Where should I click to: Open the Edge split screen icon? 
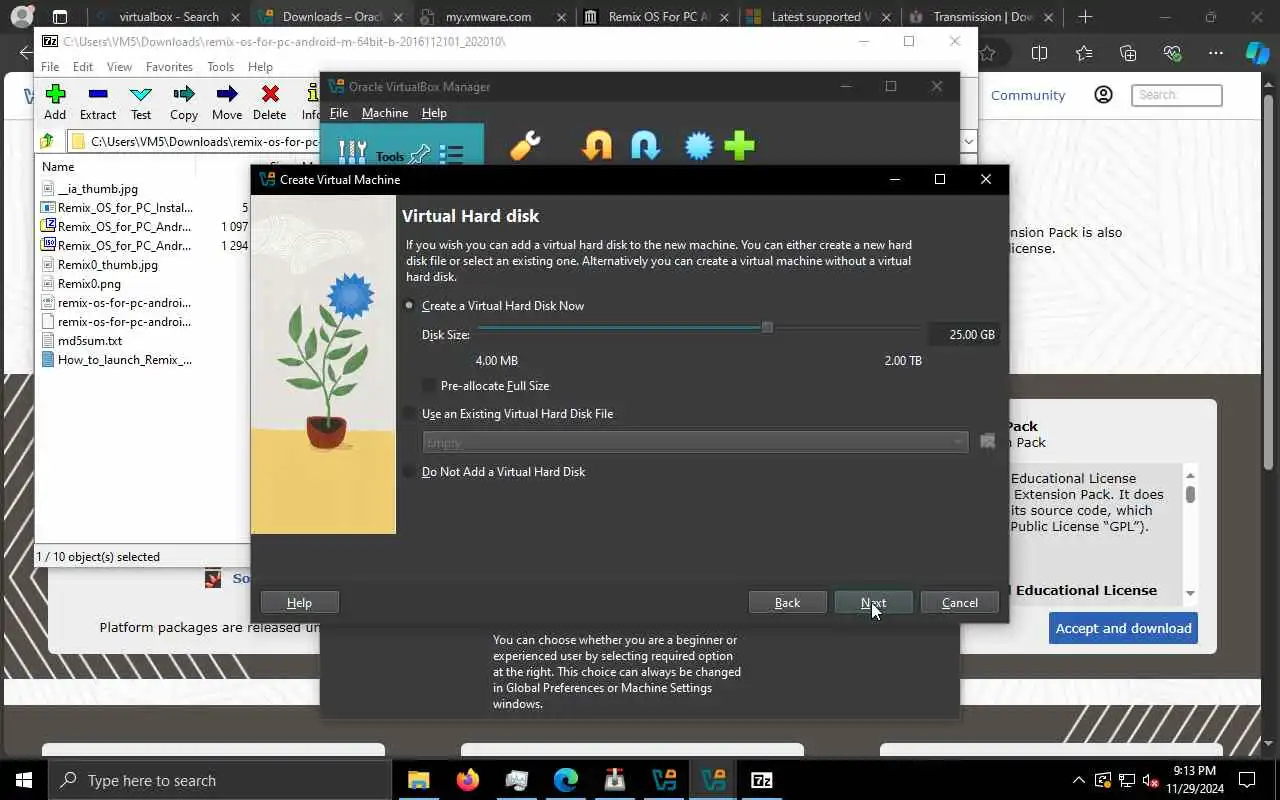coord(1039,54)
